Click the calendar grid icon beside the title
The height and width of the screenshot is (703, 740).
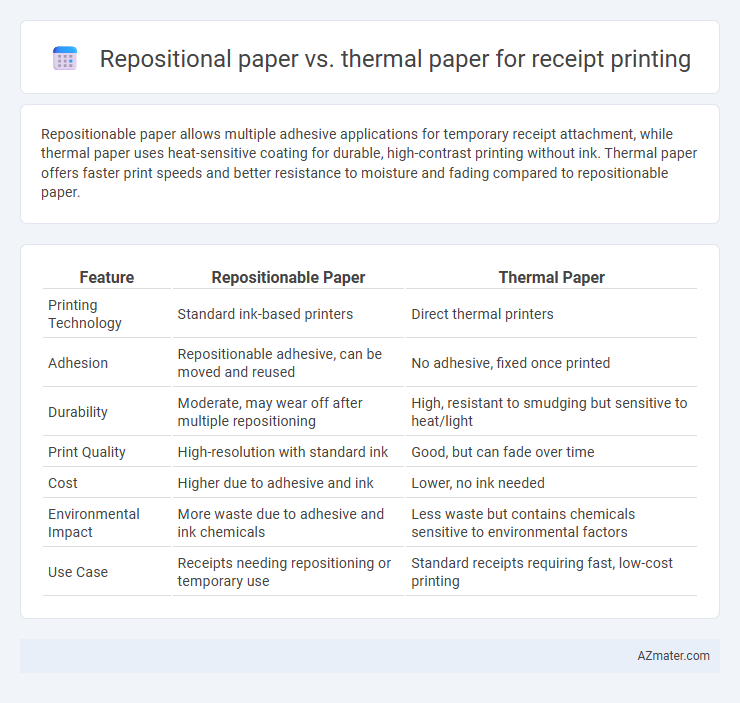click(x=65, y=59)
